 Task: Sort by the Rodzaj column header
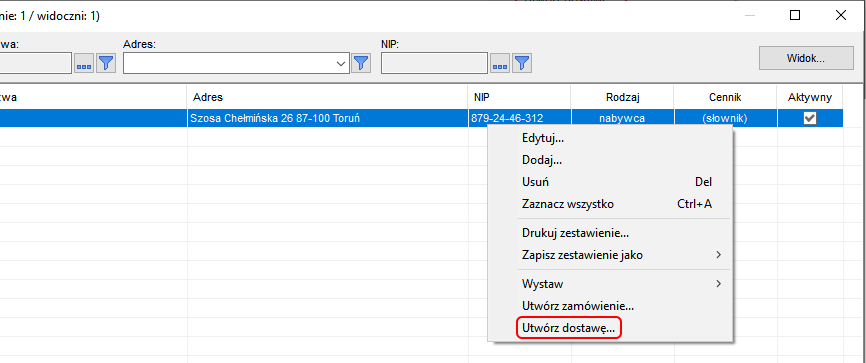622,97
